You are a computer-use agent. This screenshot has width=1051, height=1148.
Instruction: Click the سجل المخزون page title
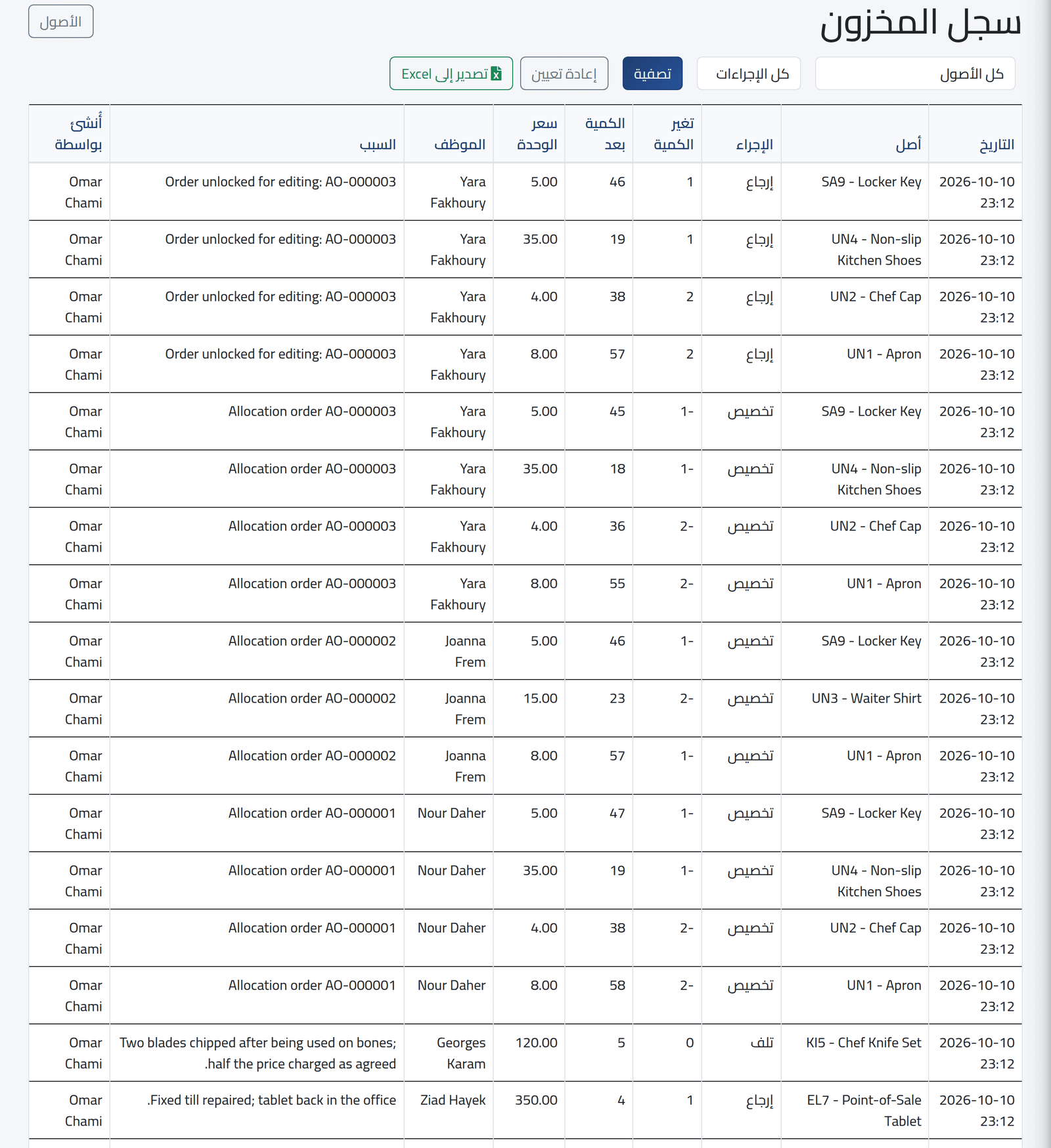point(921,24)
